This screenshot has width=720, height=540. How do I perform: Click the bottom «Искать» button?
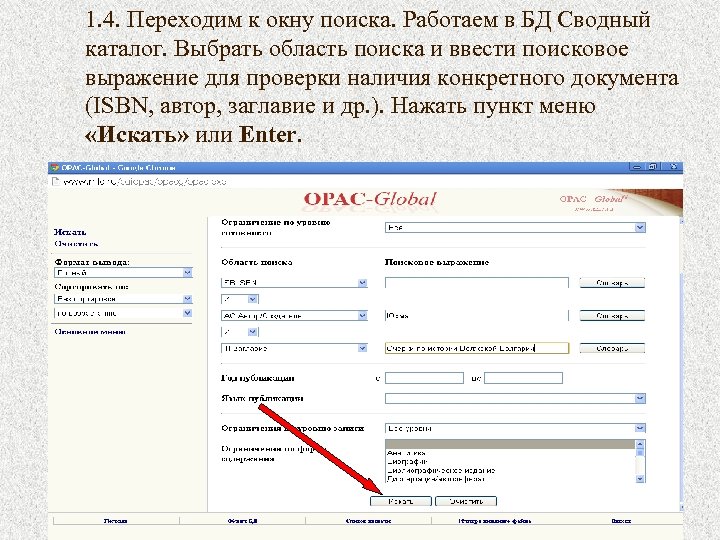[x=401, y=501]
